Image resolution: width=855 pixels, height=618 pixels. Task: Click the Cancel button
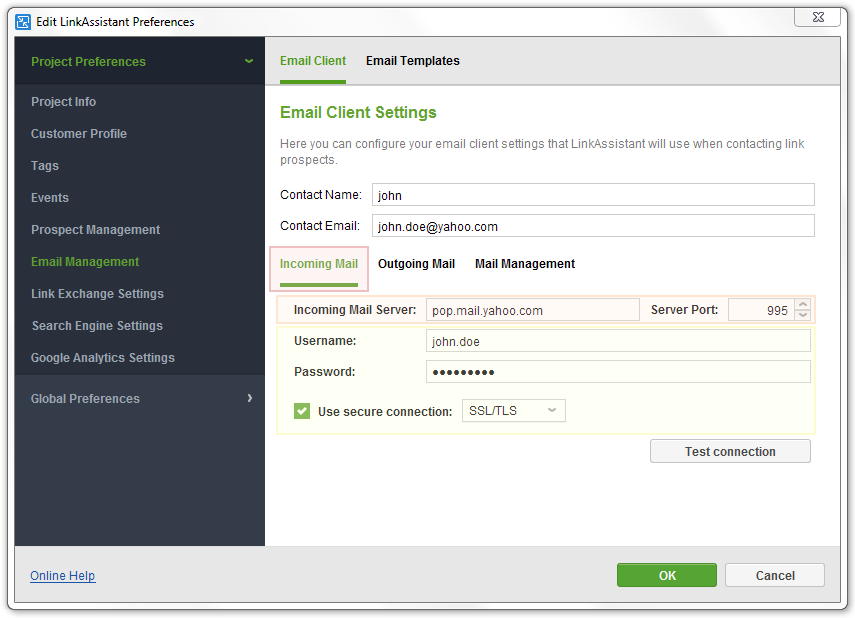[775, 575]
